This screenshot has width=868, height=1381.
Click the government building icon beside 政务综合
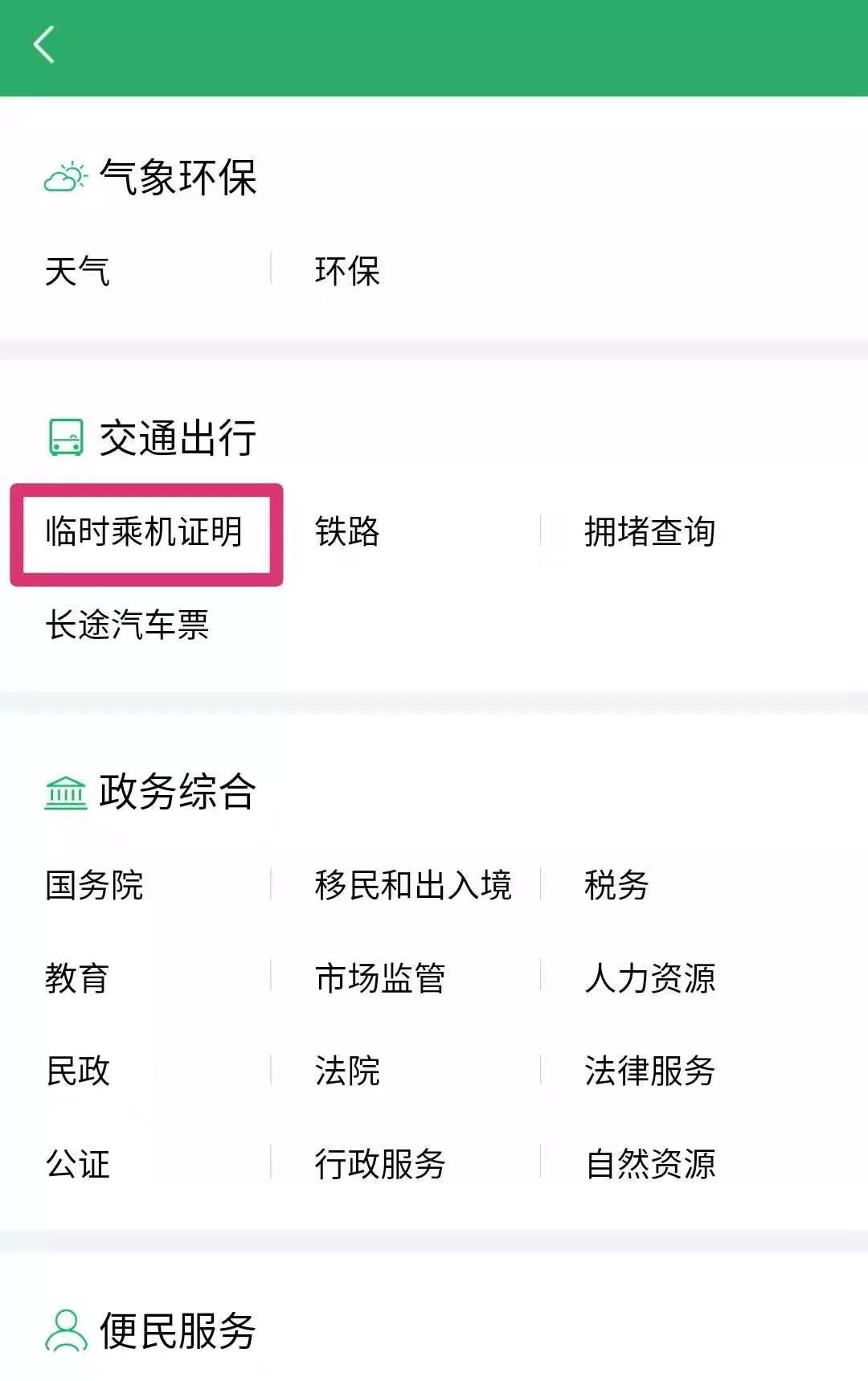(66, 793)
